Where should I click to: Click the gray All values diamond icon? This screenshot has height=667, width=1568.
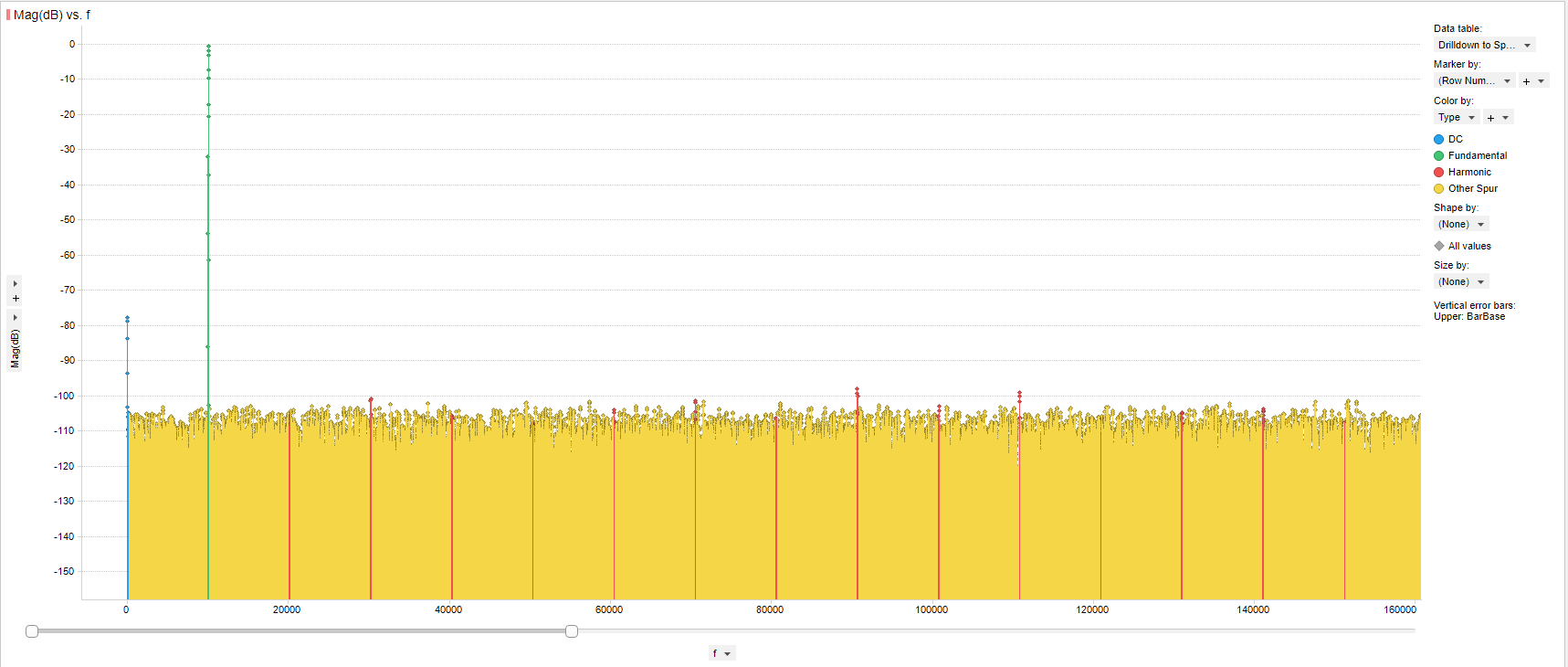(x=1439, y=246)
